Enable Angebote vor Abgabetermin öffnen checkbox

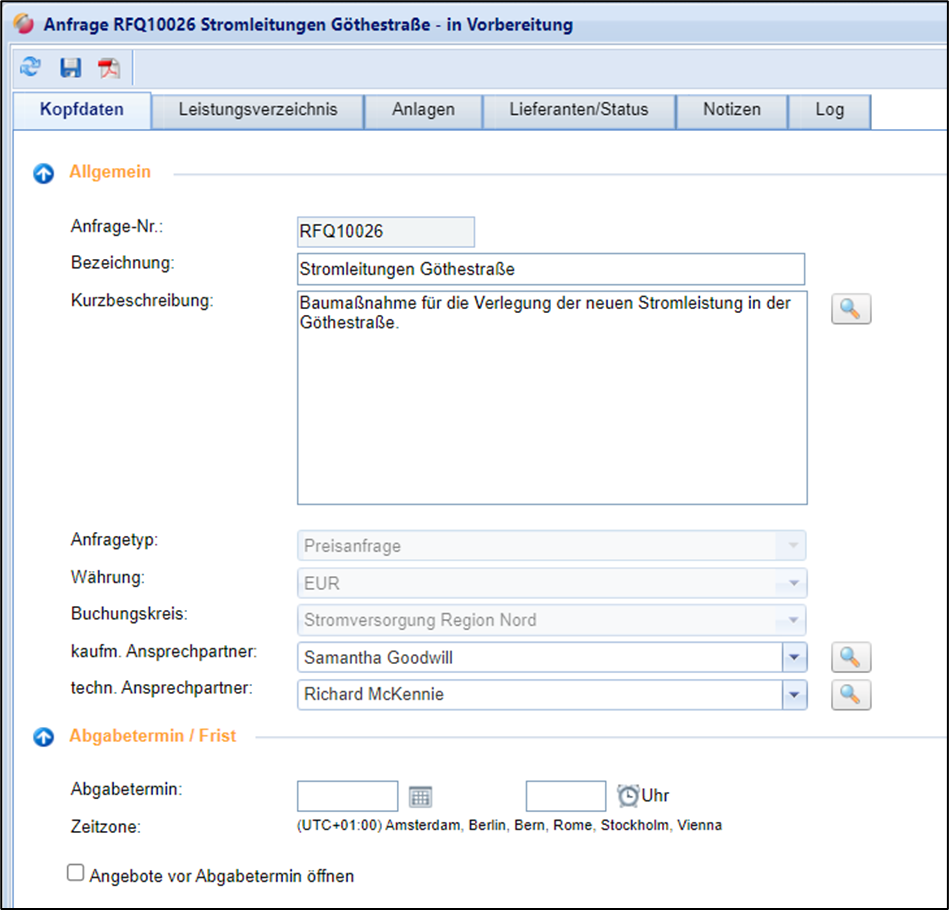(x=75, y=873)
